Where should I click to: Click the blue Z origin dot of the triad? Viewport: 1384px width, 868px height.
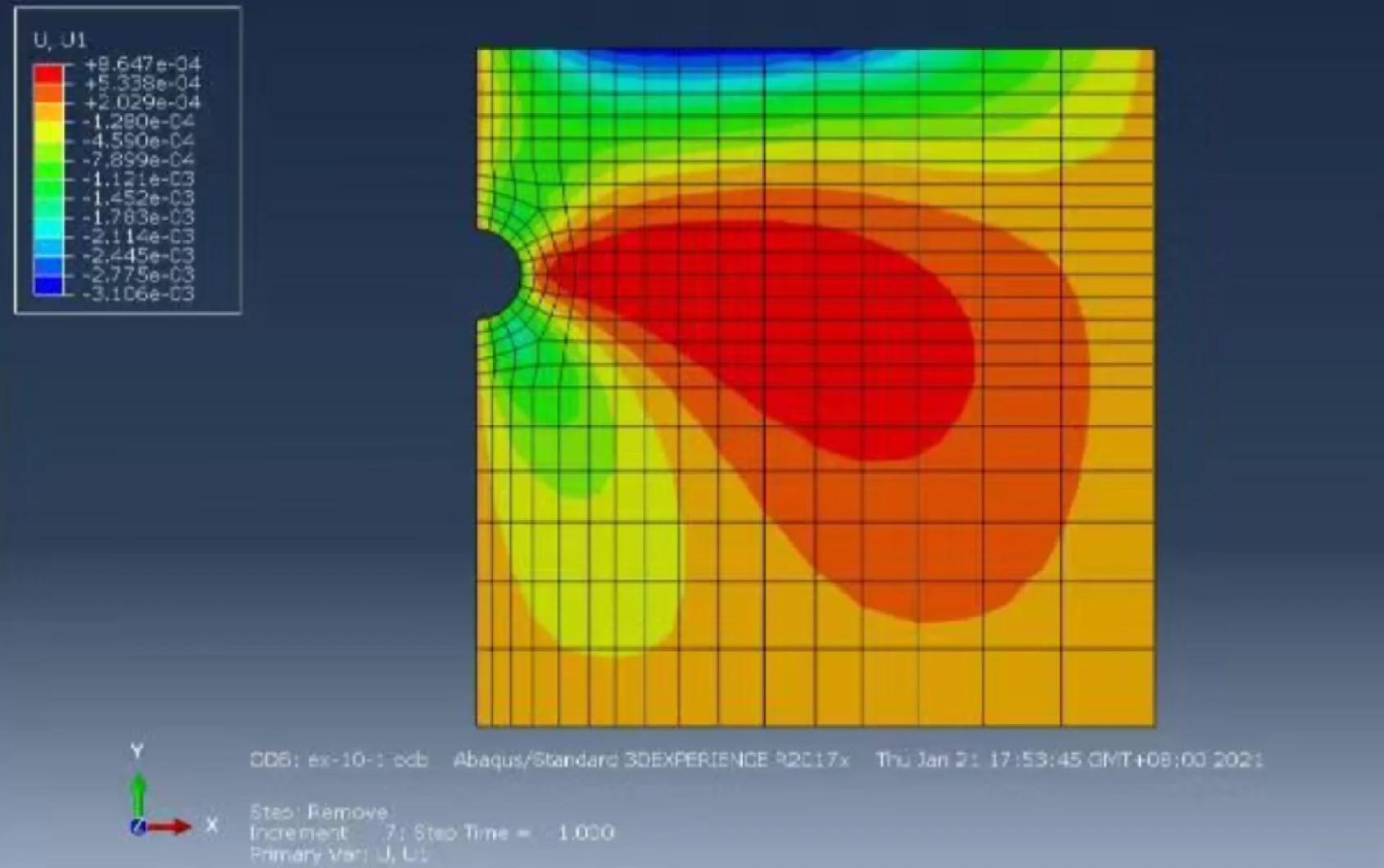pos(138,827)
